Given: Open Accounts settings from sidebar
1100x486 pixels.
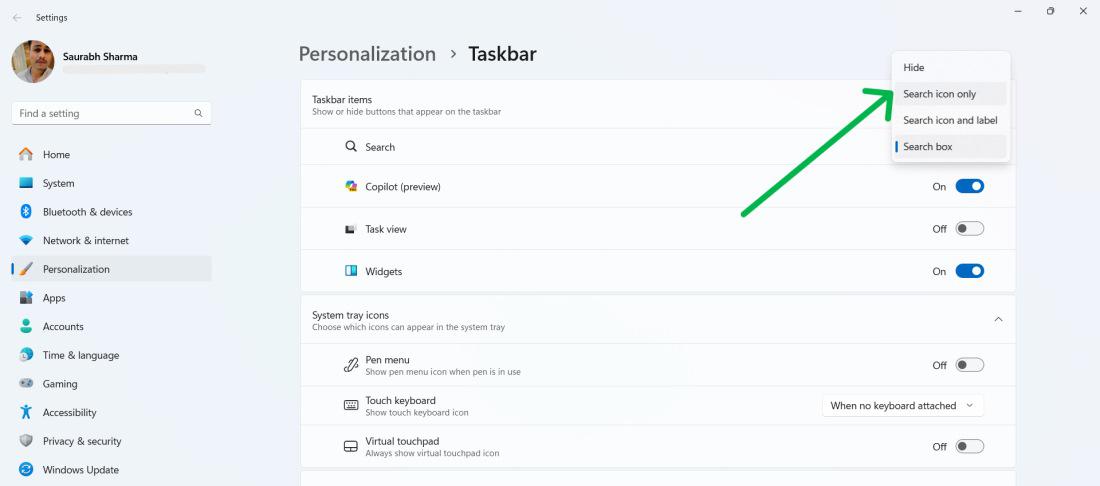Looking at the screenshot, I should click(x=63, y=327).
